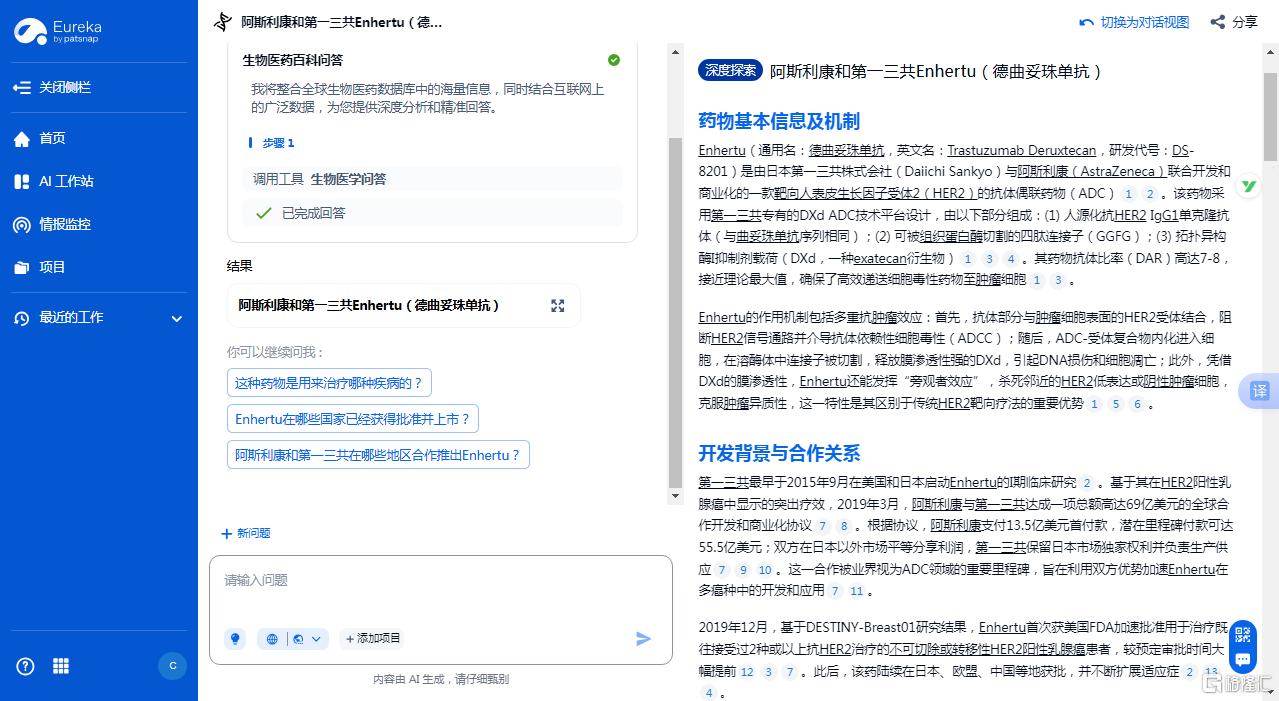The image size is (1279, 701).
Task: Collapse the sidebar with 关闭侧栏
Action: 52,87
